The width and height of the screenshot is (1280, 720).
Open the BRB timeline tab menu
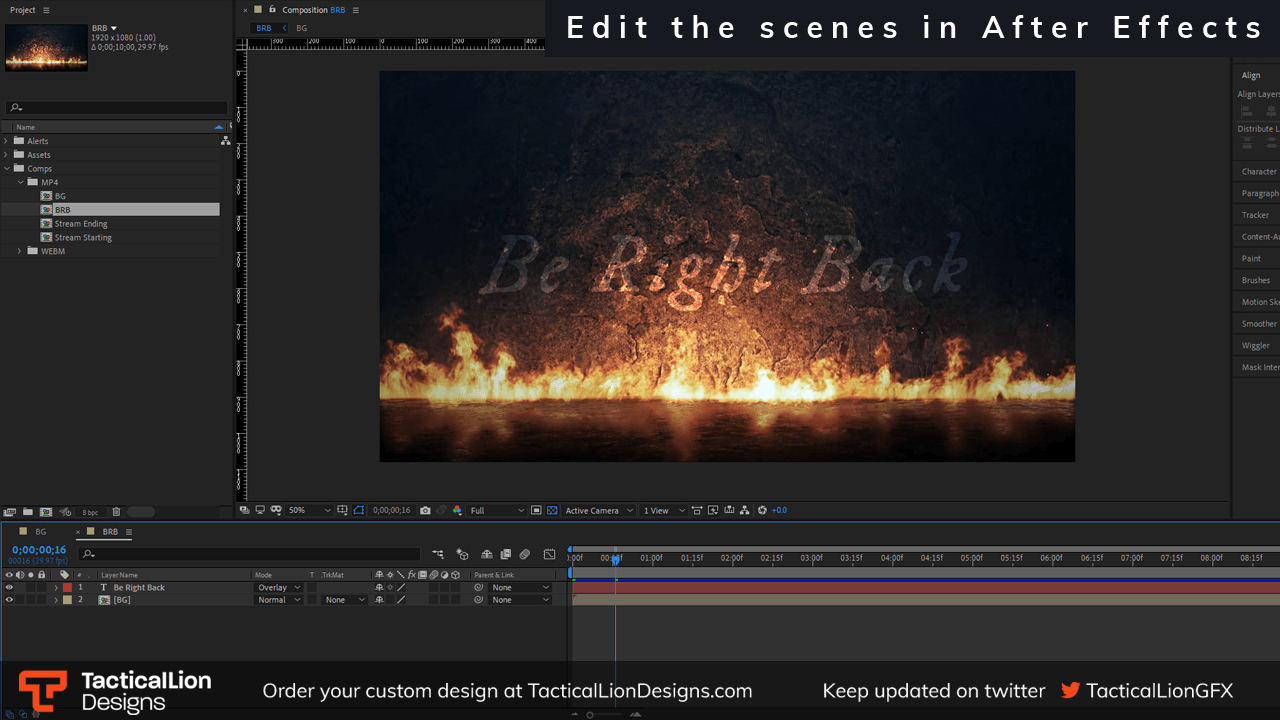coord(128,532)
